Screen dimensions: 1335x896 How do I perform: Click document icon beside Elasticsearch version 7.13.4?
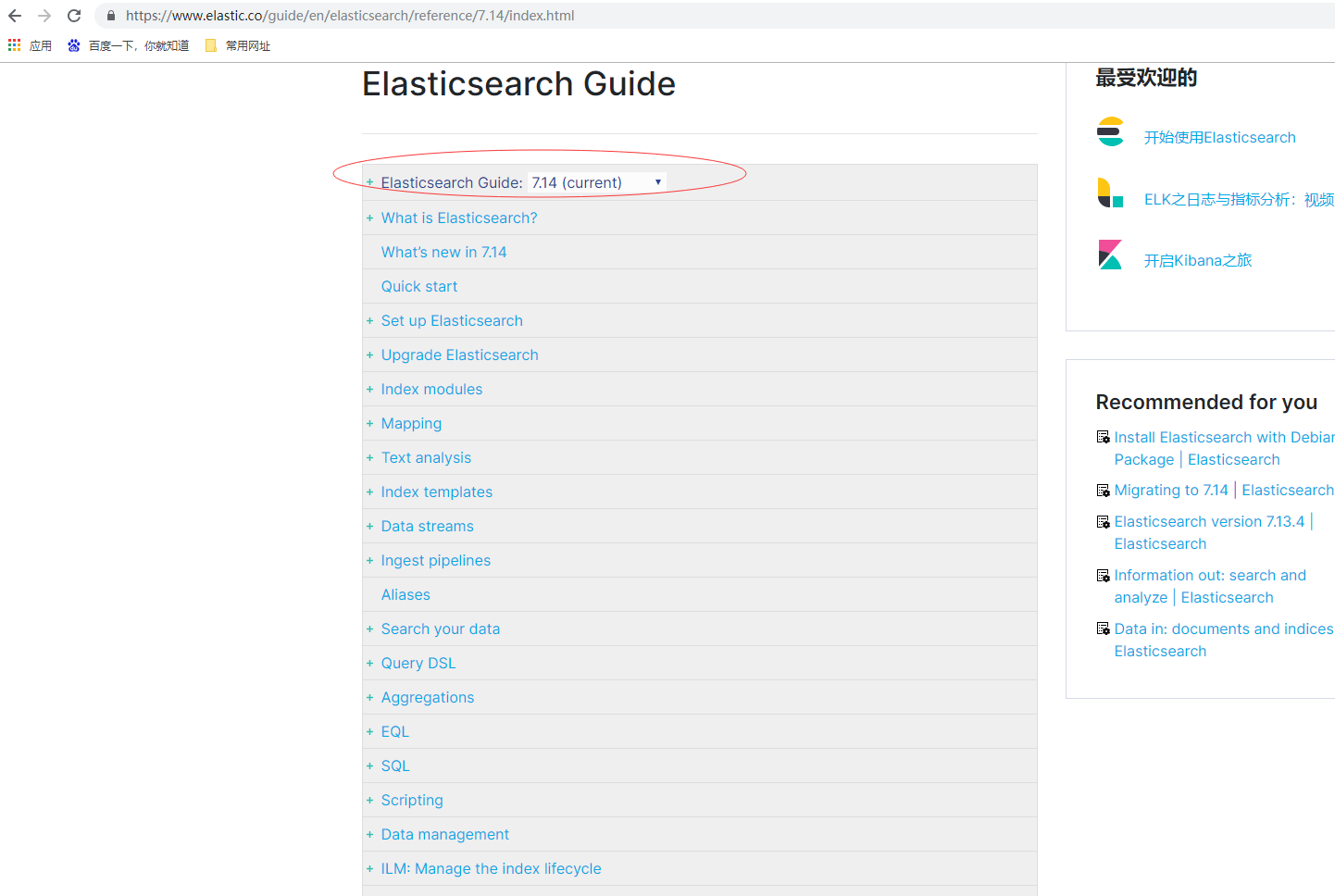[1103, 522]
